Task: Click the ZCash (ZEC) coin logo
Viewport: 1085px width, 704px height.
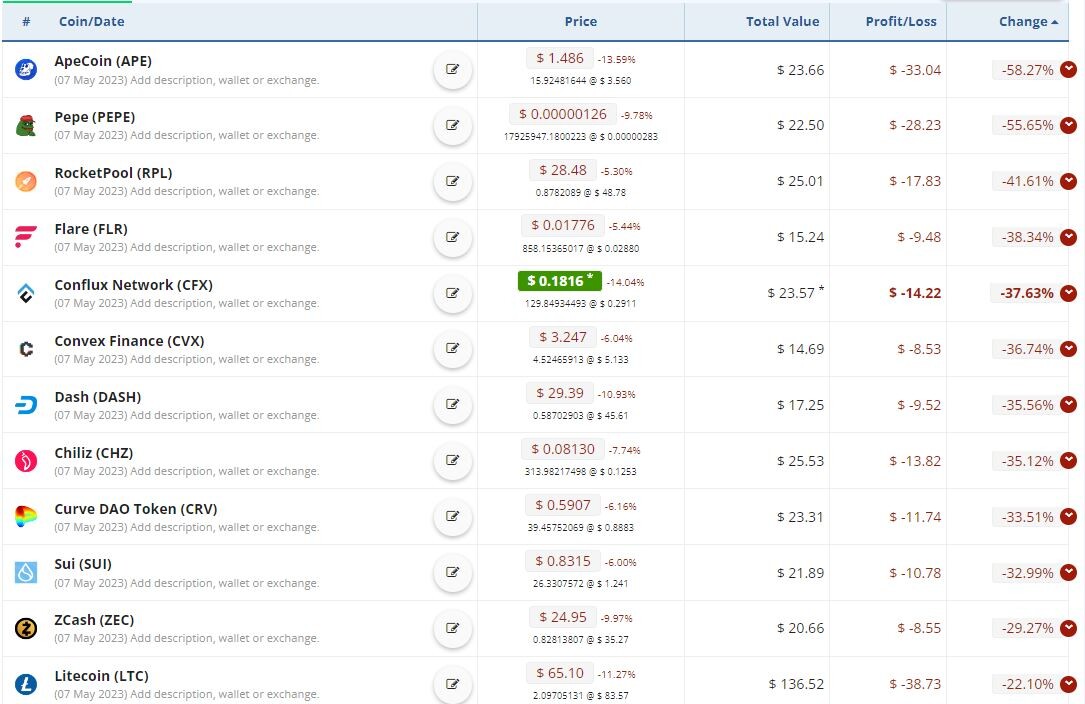Action: pyautogui.click(x=26, y=629)
